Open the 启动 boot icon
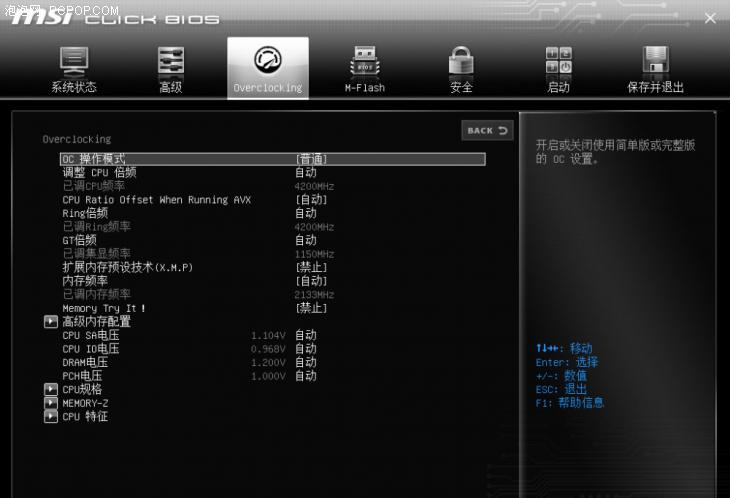730x498 pixels. point(559,61)
